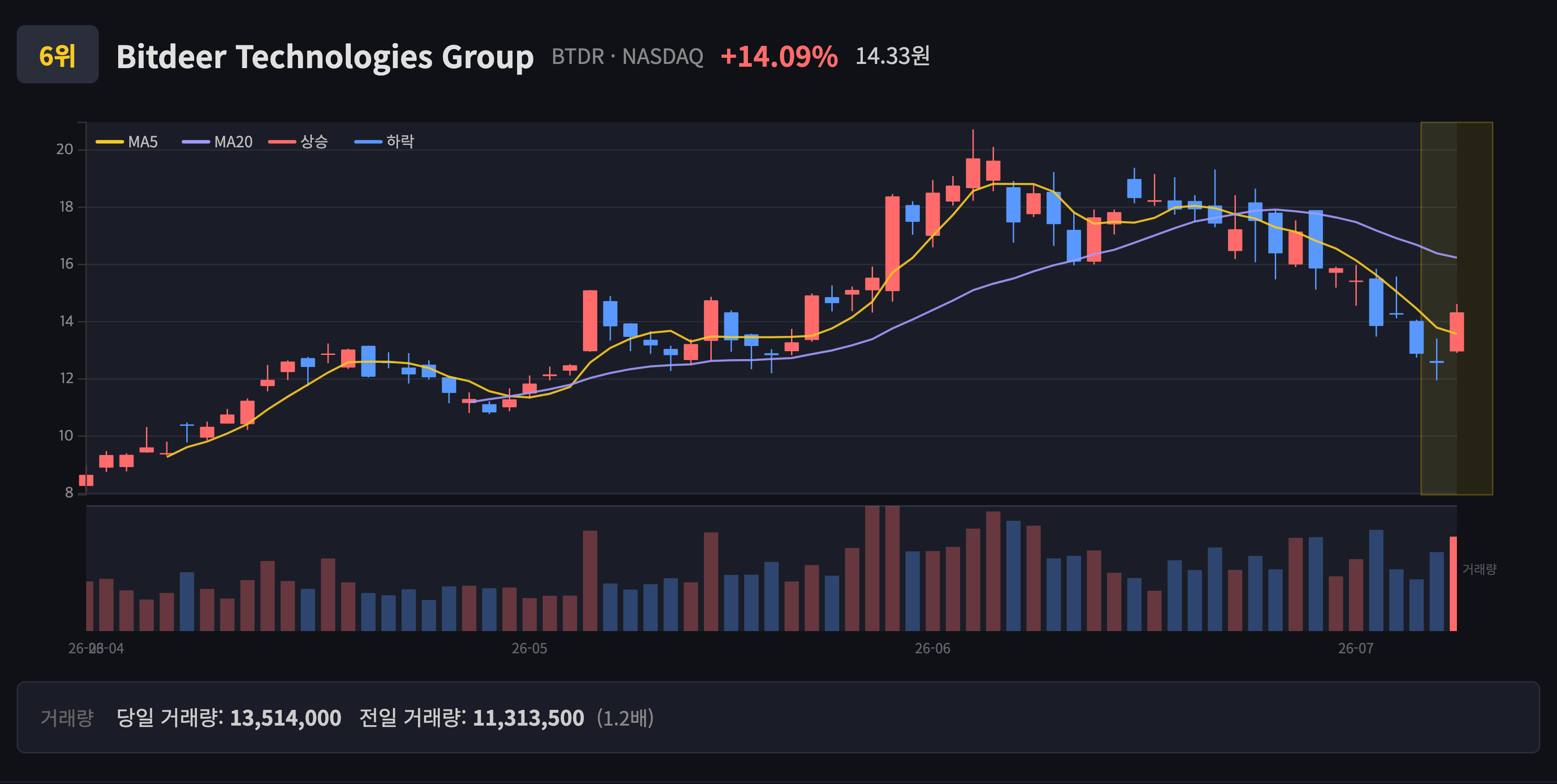Click the 전일 거래량: 11,313,500 value
This screenshot has height=784, width=1557.
pos(471,717)
